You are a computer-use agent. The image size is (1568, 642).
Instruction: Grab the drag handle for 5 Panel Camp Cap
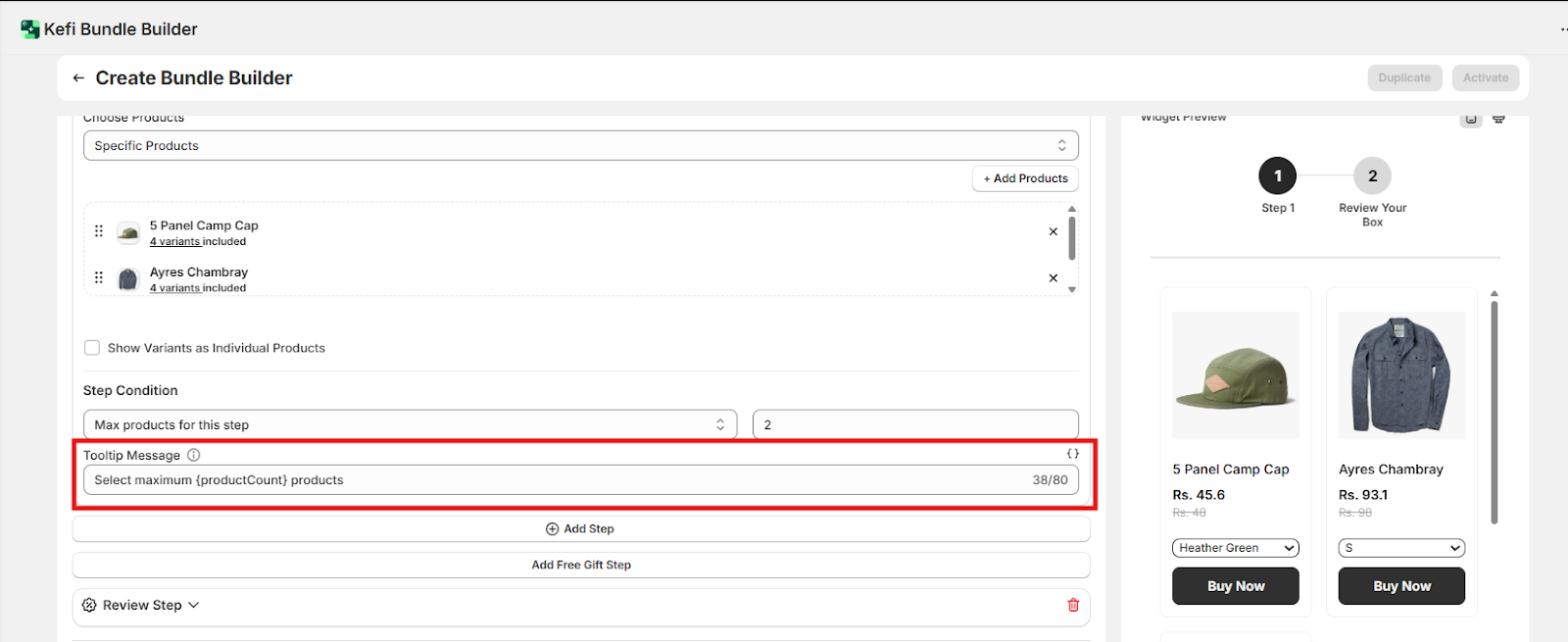[x=99, y=231]
